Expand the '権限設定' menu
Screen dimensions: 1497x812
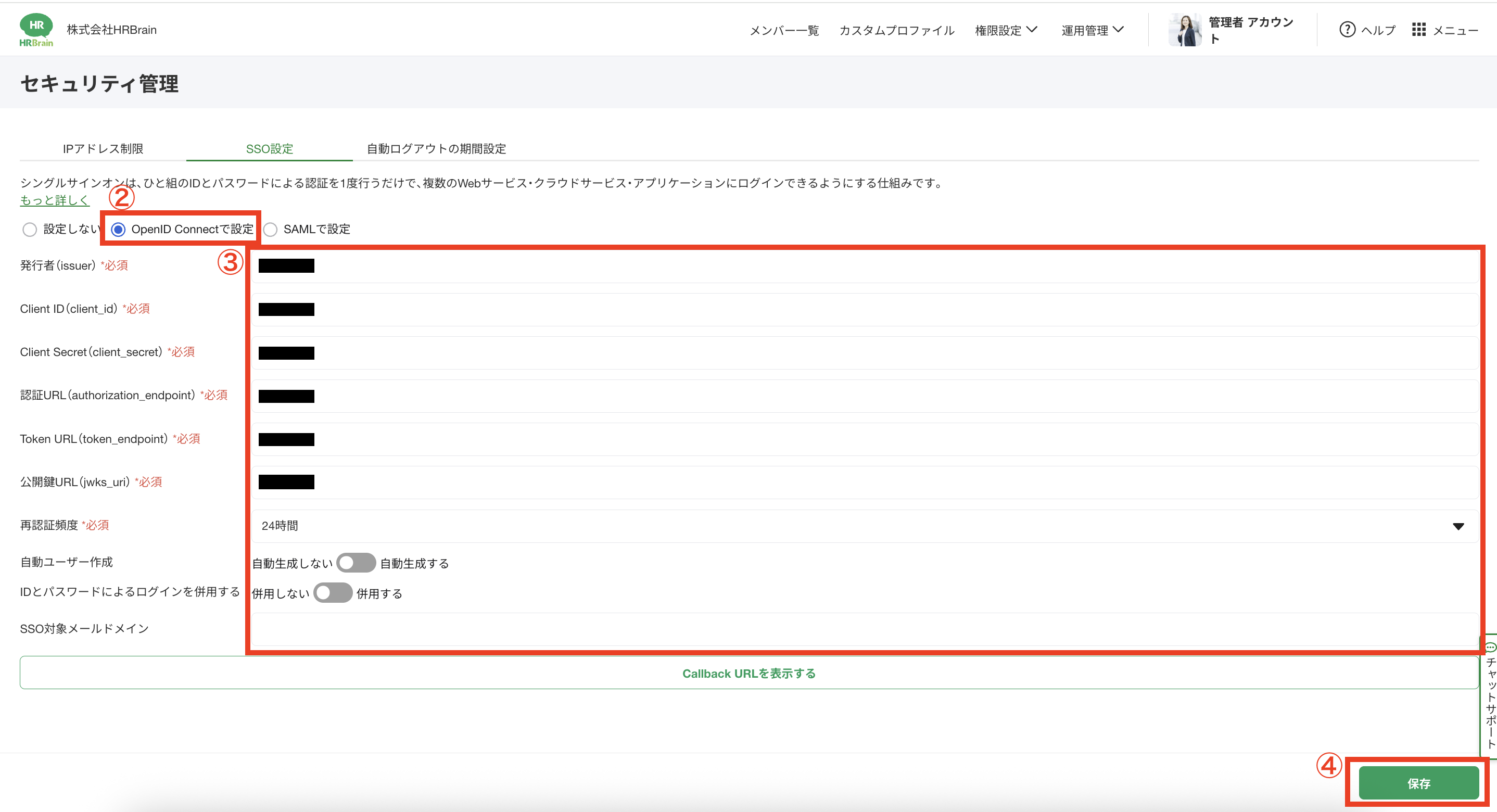(x=1005, y=30)
